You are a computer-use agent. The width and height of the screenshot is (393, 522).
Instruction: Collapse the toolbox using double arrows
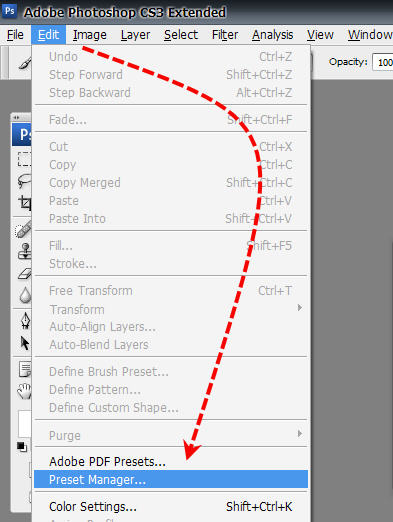coord(17,117)
